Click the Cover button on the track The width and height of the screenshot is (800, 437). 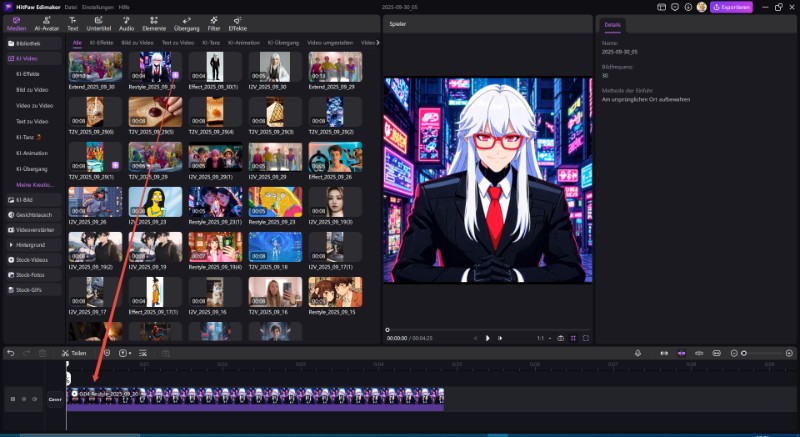click(x=56, y=399)
